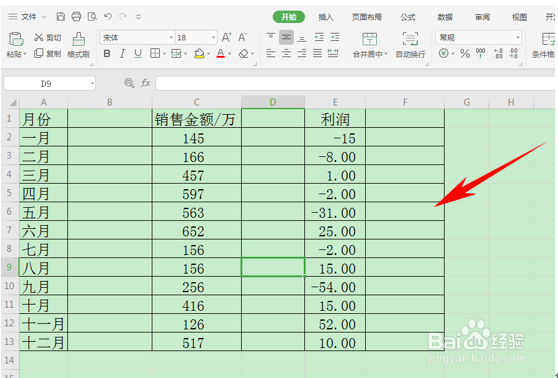Screen dimensions: 558x378
Task: Toggle underline formatting
Action: click(x=138, y=54)
